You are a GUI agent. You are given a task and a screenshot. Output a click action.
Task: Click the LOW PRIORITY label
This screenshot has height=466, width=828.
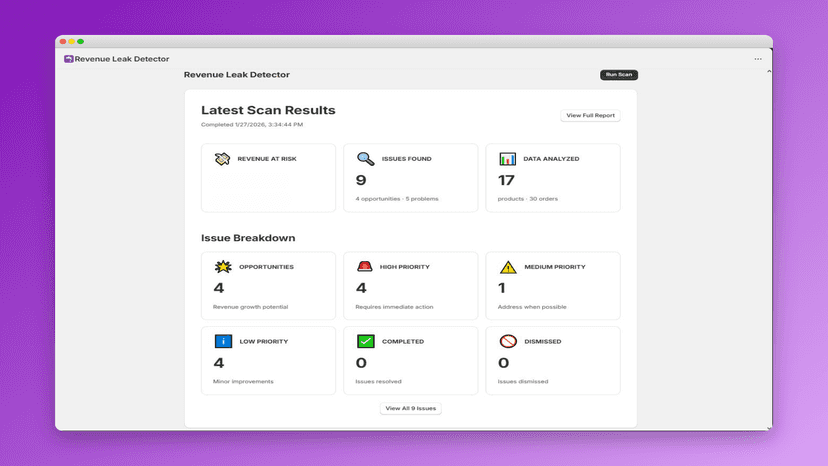pyautogui.click(x=264, y=341)
